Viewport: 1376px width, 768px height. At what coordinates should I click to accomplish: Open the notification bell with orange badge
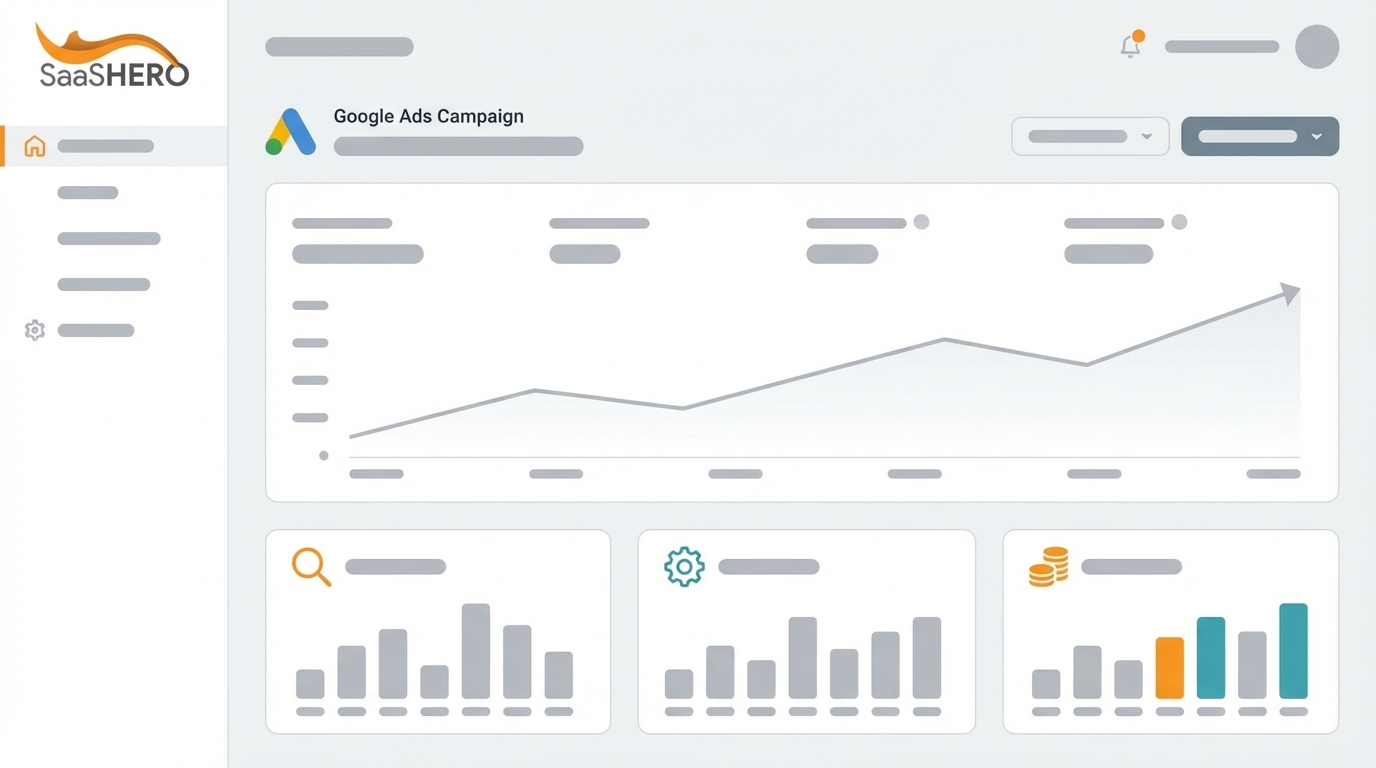pos(1130,46)
